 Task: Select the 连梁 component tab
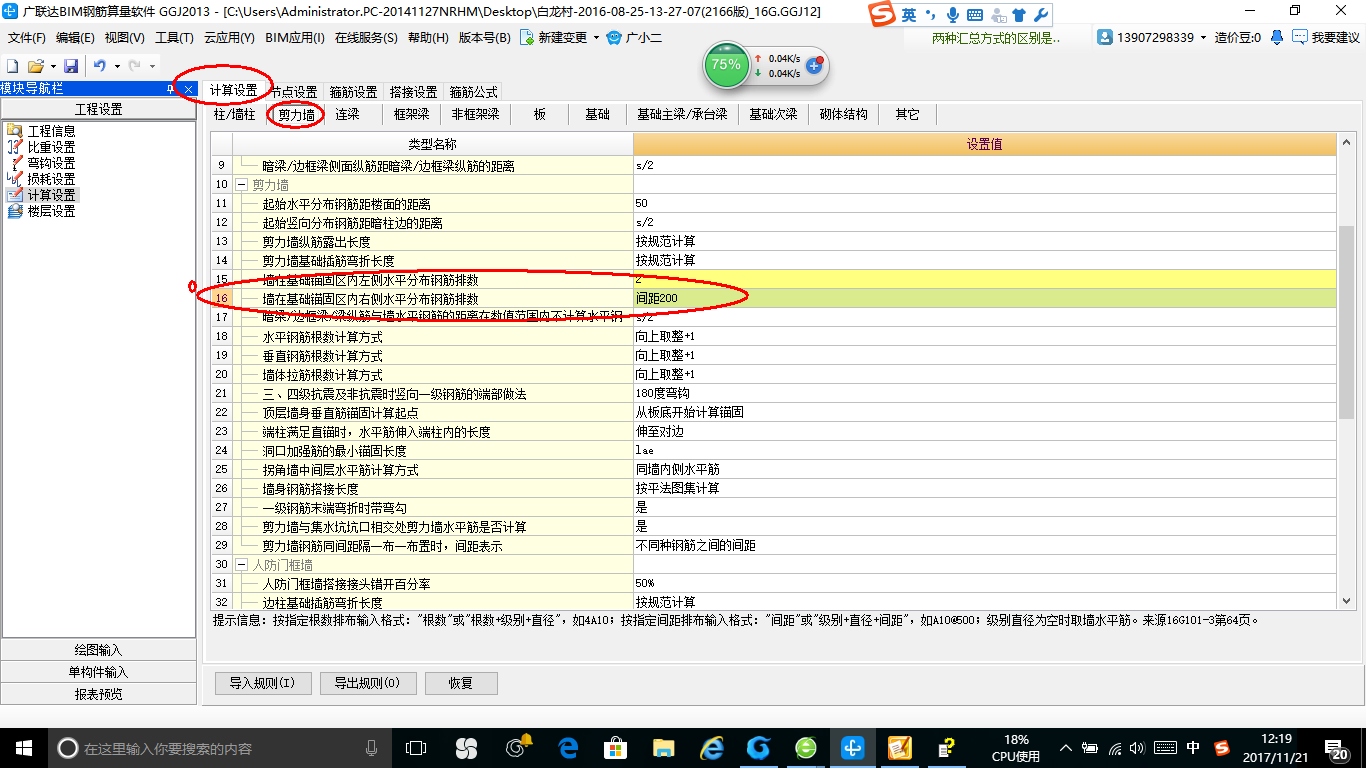click(347, 115)
